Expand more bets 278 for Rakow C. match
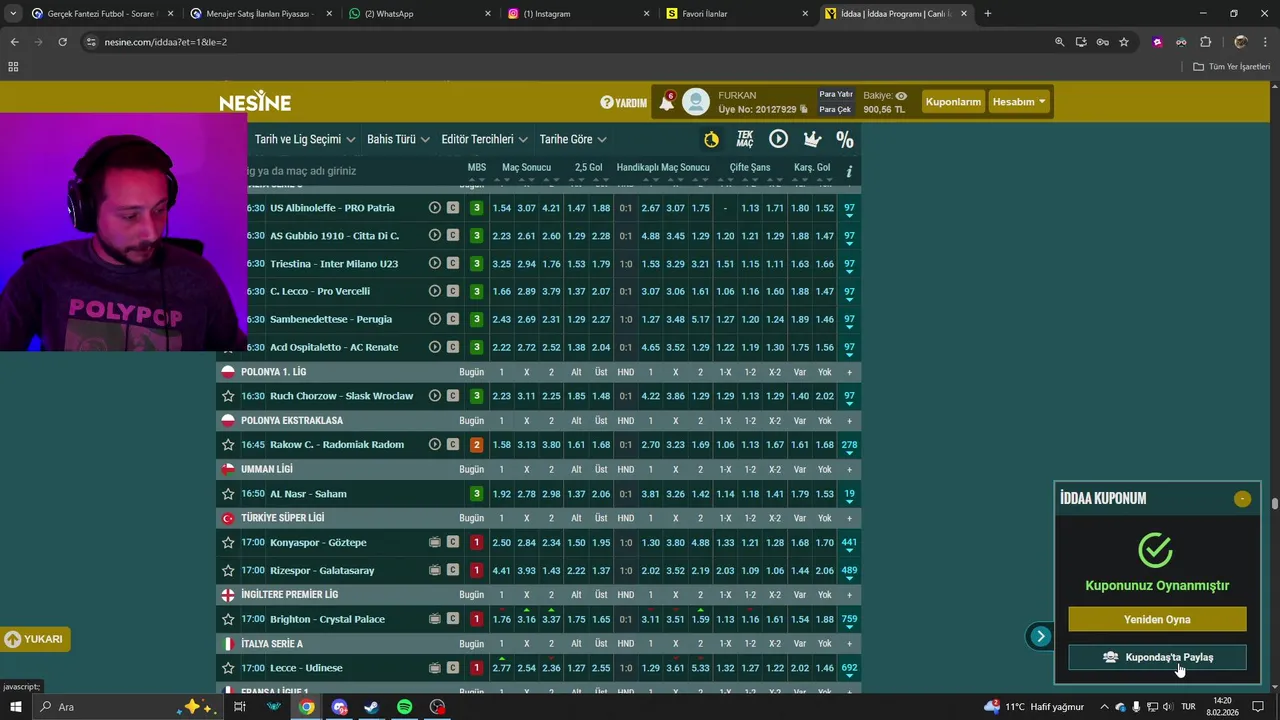The width and height of the screenshot is (1280, 720). pos(849,446)
